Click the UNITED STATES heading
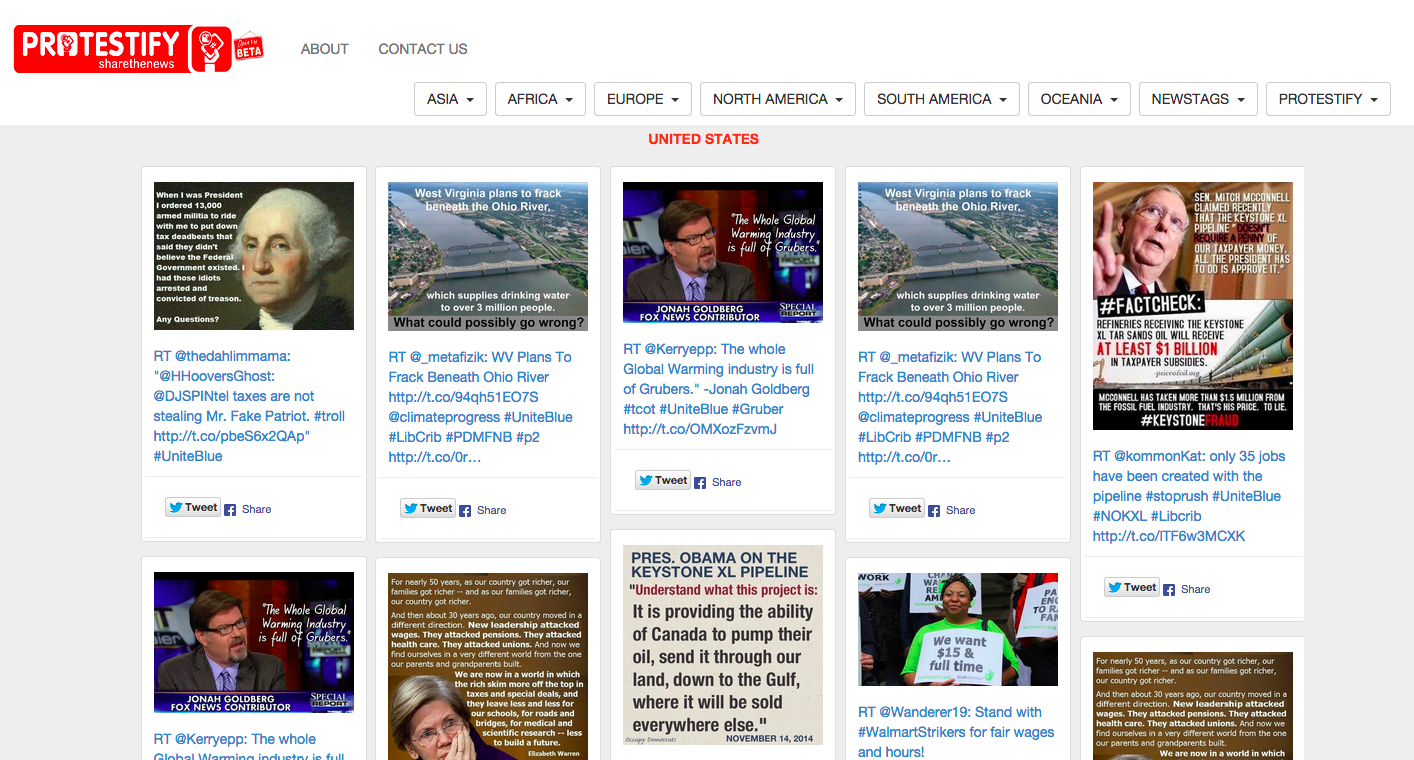The image size is (1414, 760). [704, 139]
